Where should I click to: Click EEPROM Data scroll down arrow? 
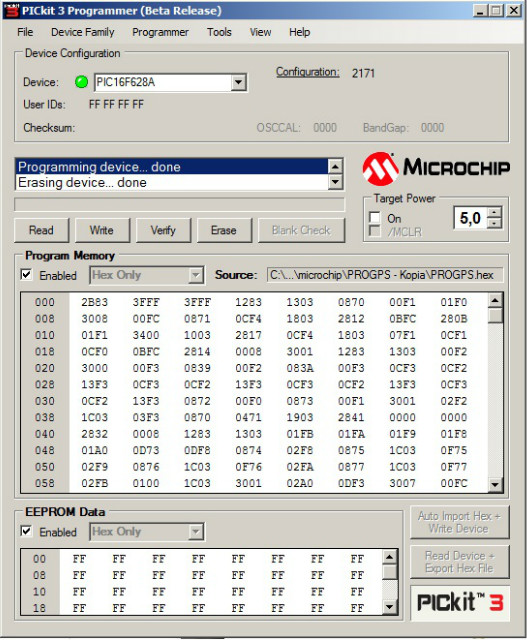point(389,607)
